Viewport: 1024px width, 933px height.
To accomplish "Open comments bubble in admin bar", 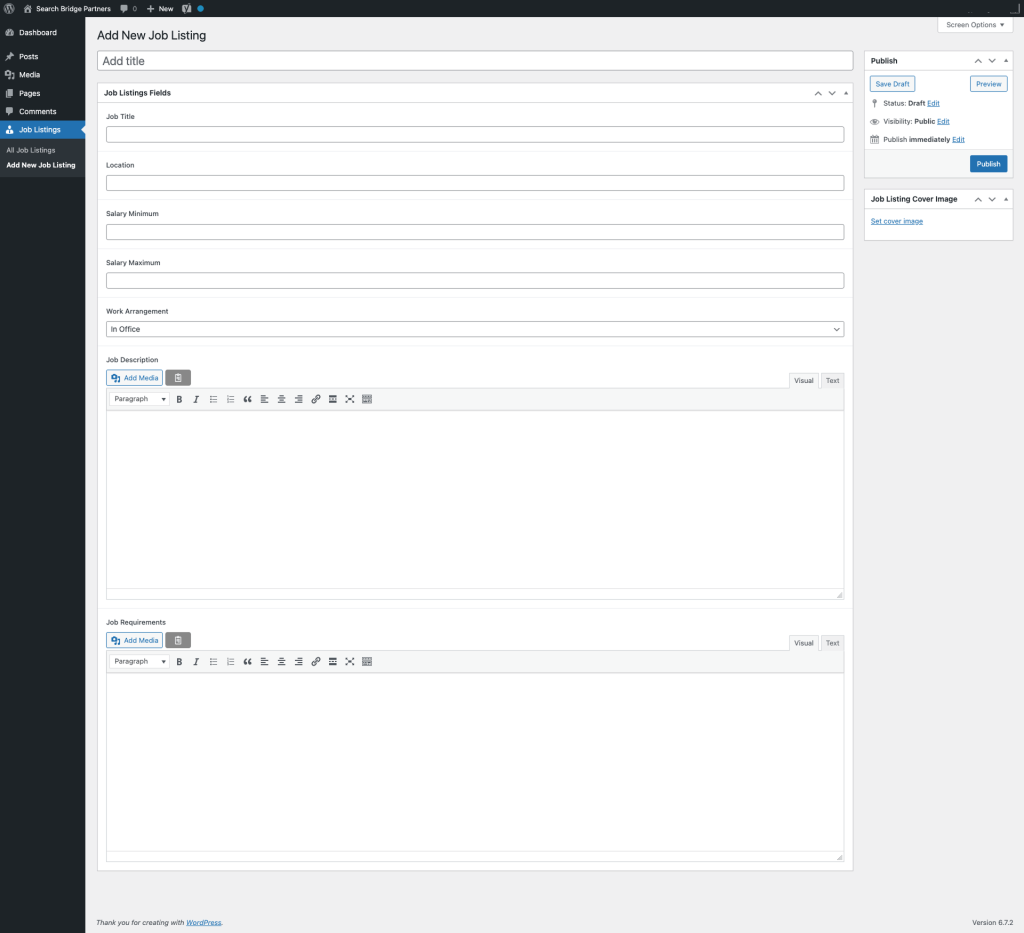I will pyautogui.click(x=128, y=8).
